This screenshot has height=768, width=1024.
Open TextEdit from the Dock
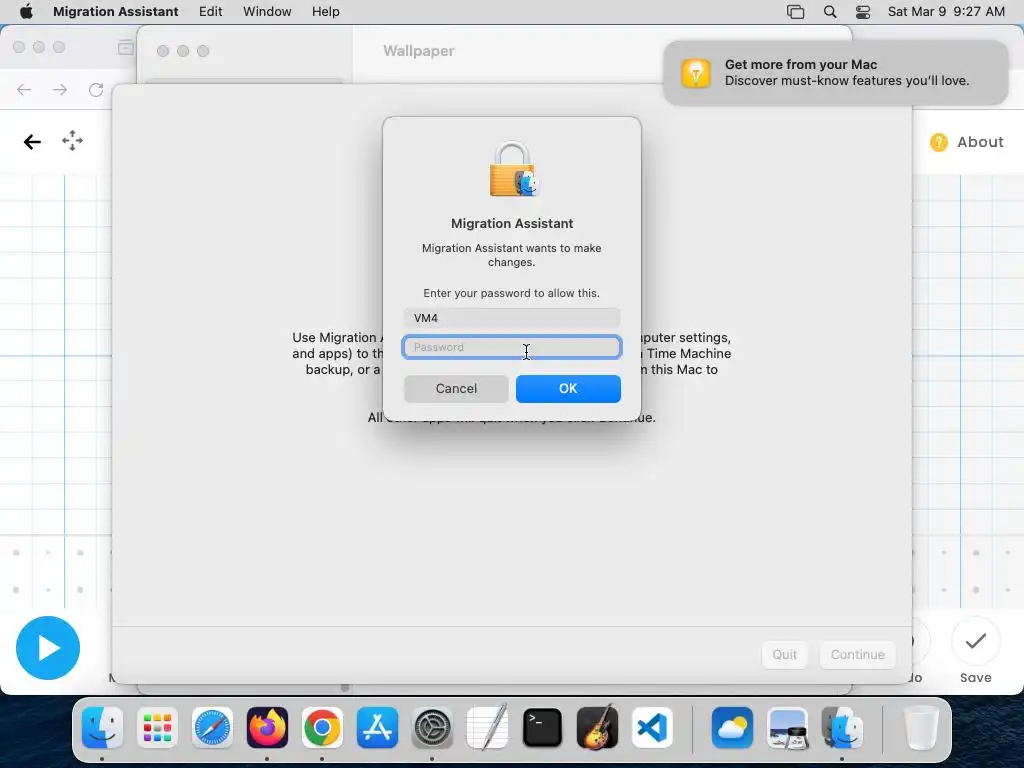(487, 726)
